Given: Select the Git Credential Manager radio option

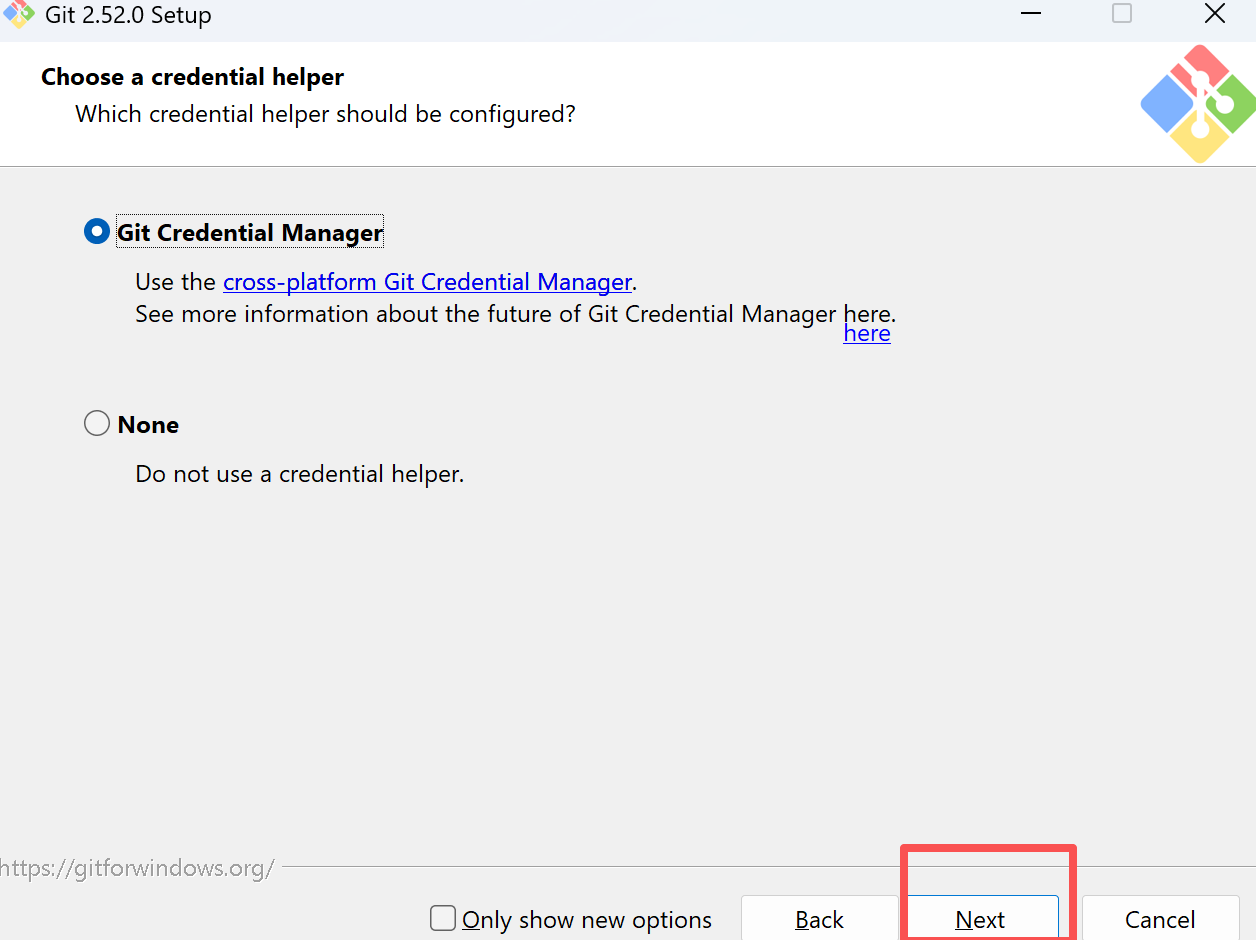Looking at the screenshot, I should click(97, 232).
